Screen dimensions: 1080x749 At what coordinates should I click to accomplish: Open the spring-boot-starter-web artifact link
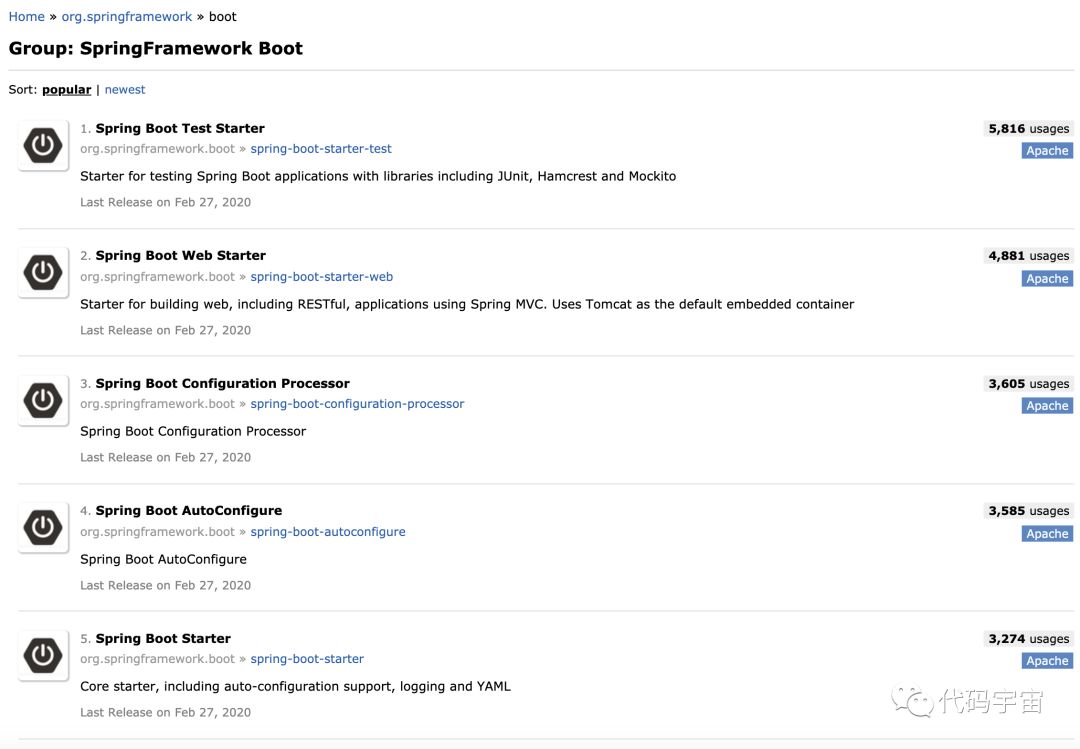321,277
